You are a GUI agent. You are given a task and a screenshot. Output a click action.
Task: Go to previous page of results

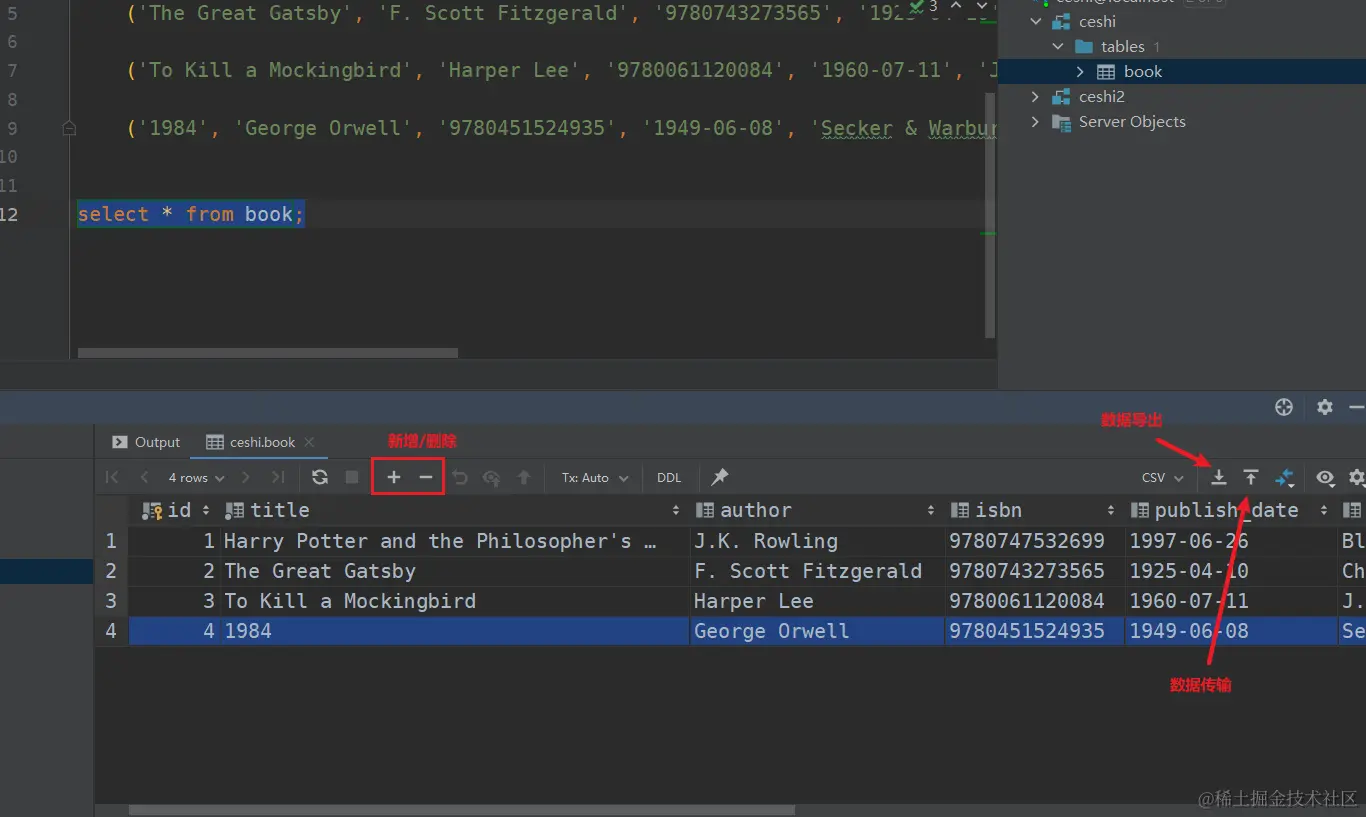144,478
